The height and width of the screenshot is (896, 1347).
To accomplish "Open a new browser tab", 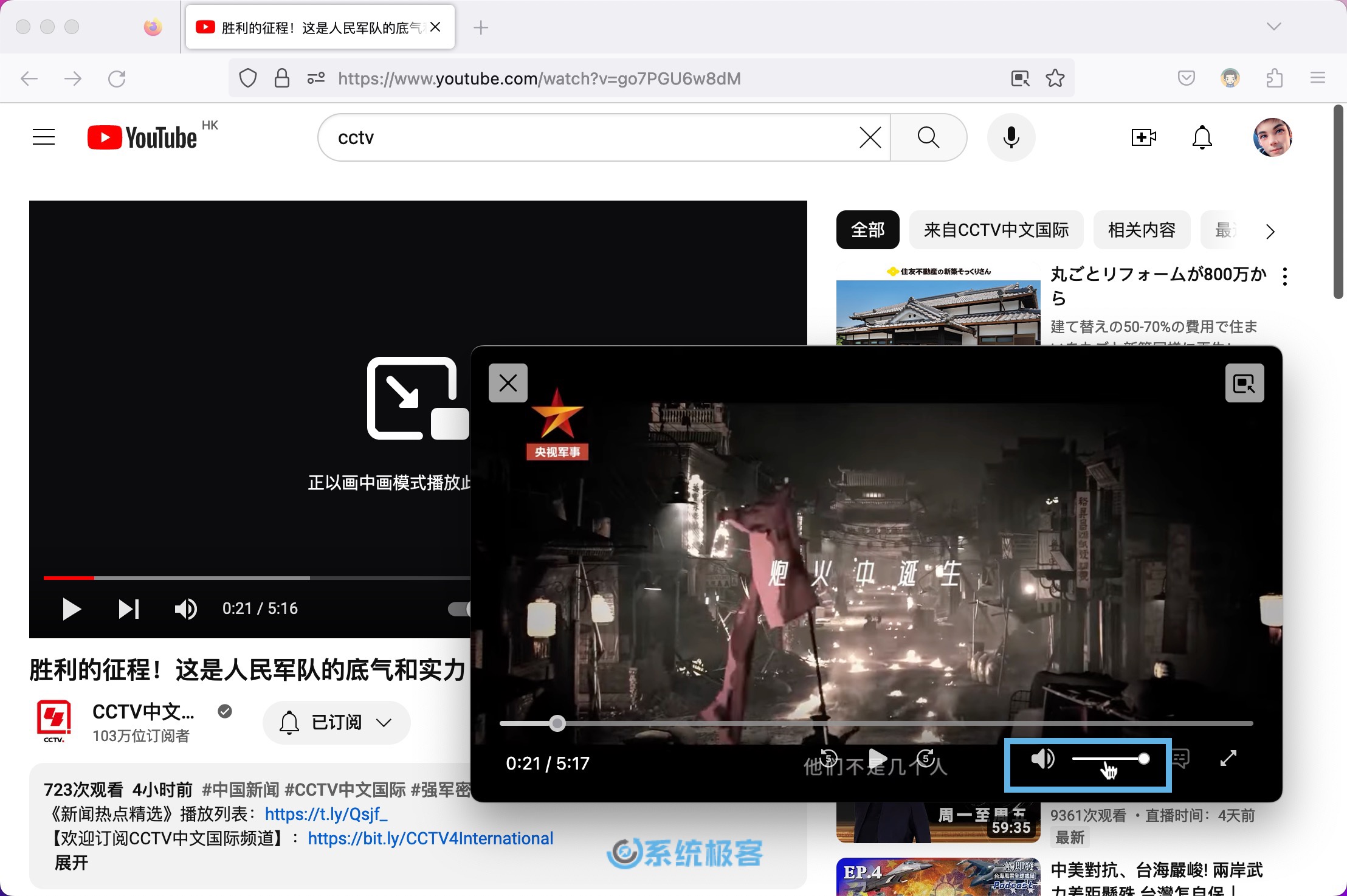I will 481,27.
